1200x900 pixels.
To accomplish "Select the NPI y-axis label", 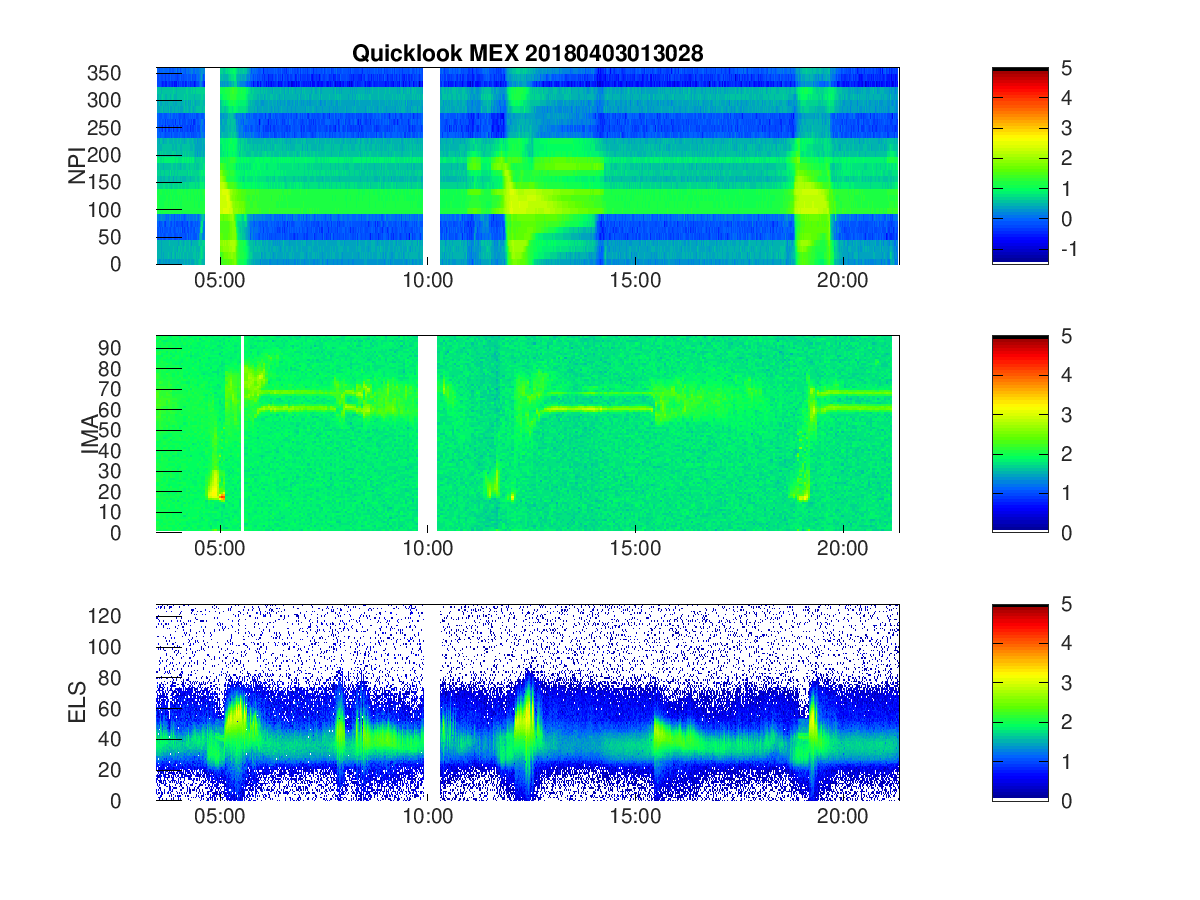I will (x=77, y=166).
